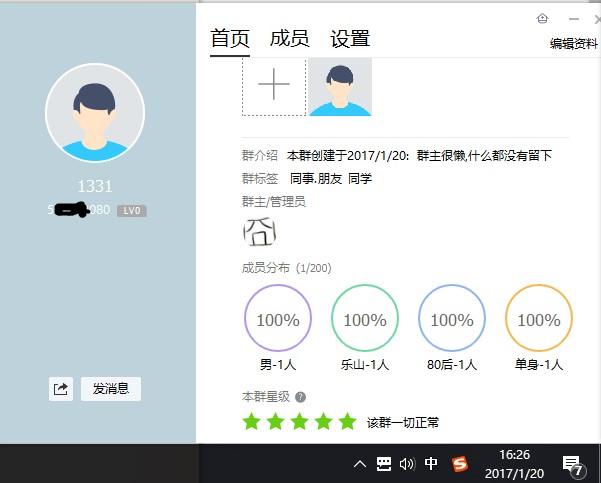
Task: Show hidden tray icons with taskbar chevron
Action: pos(360,464)
